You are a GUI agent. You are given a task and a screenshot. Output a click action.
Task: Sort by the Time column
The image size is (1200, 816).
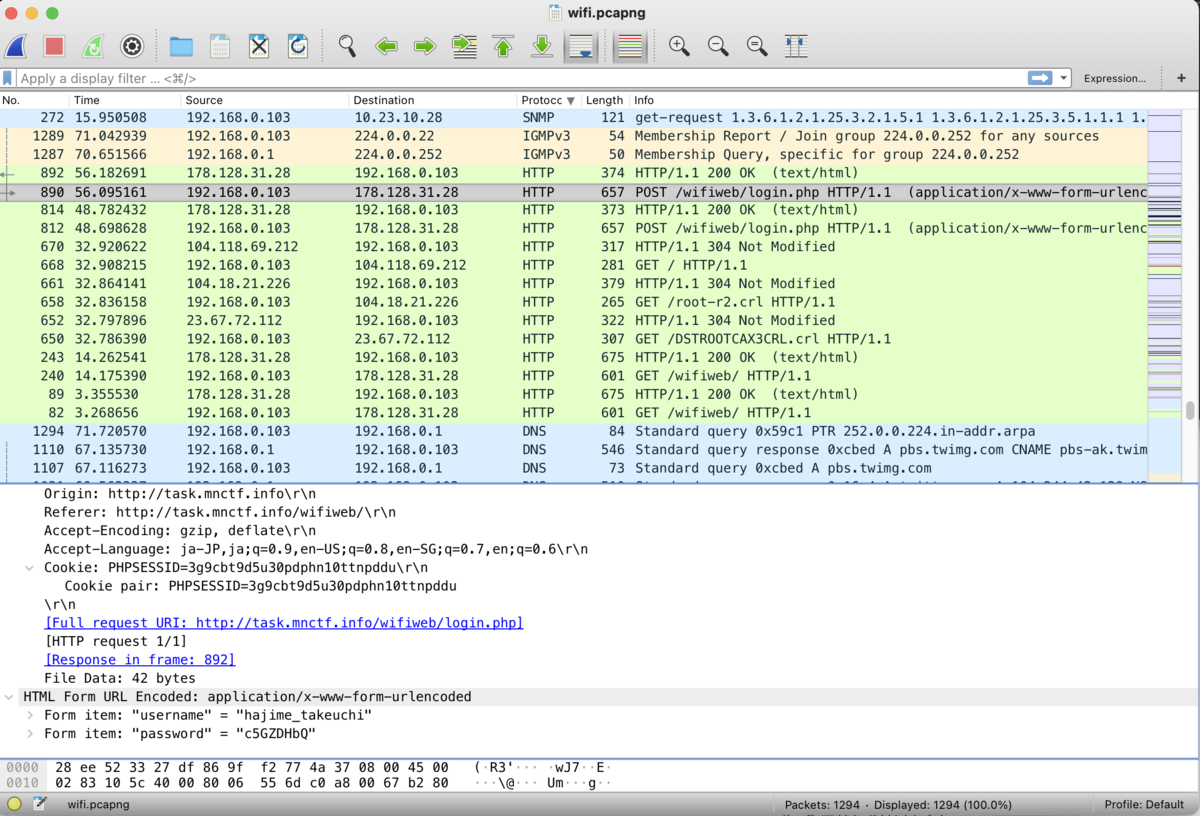(126, 100)
